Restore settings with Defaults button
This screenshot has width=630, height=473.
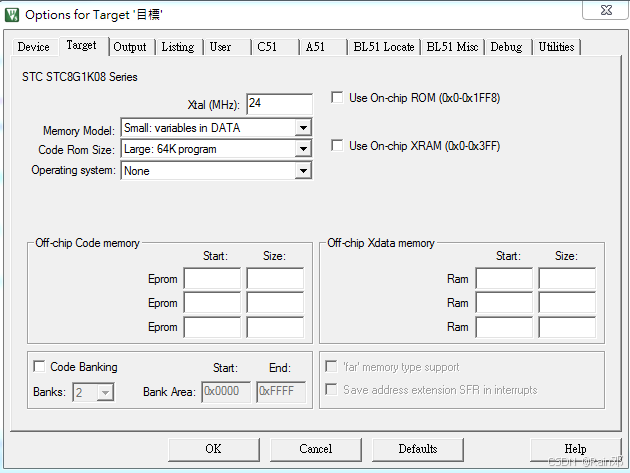[x=418, y=449]
